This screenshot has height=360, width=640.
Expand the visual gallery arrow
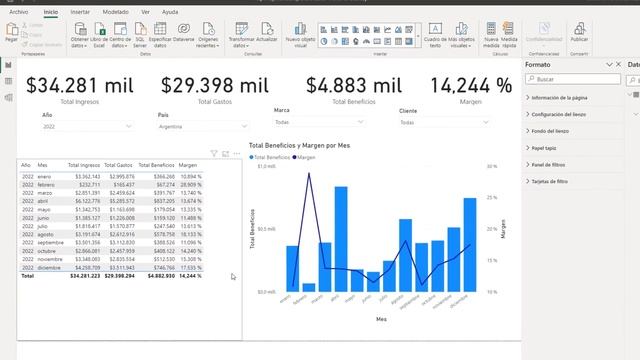coord(418,36)
